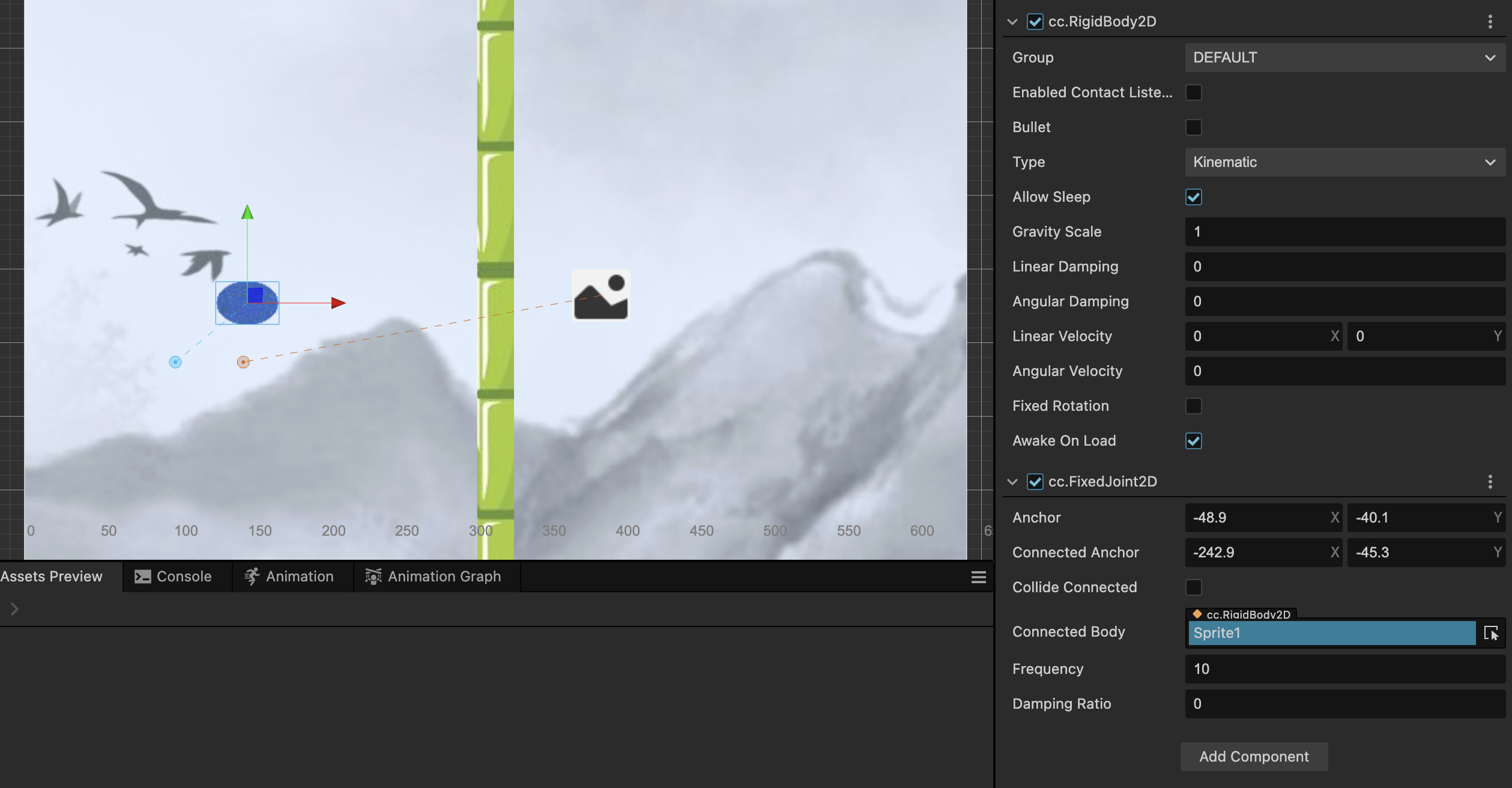Open the Type Kinematic dropdown

coord(1344,162)
